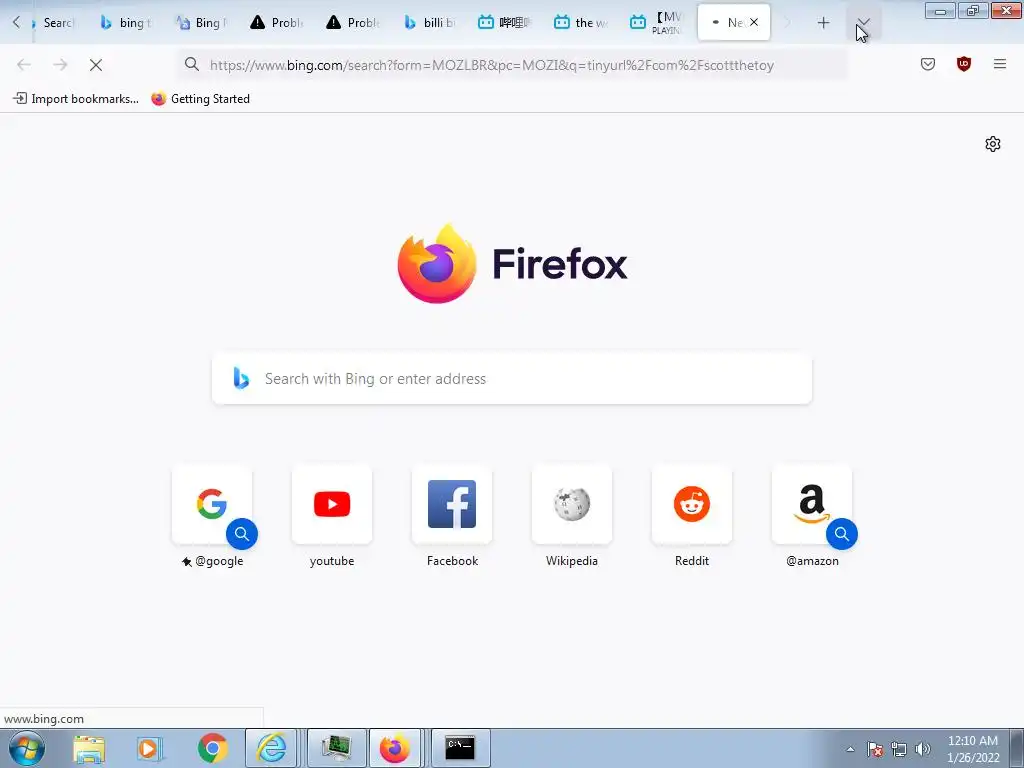1024x768 pixels.
Task: Open the uBlock Origin extension icon
Action: [964, 64]
